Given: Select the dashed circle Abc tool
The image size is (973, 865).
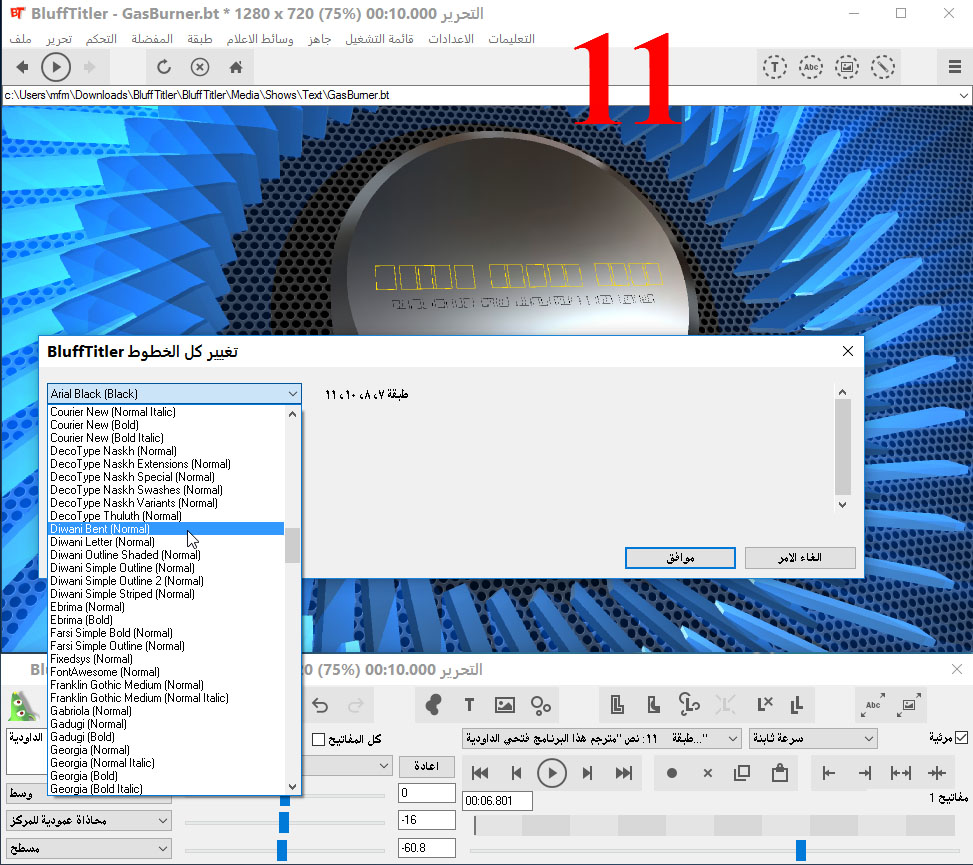Looking at the screenshot, I should point(810,67).
